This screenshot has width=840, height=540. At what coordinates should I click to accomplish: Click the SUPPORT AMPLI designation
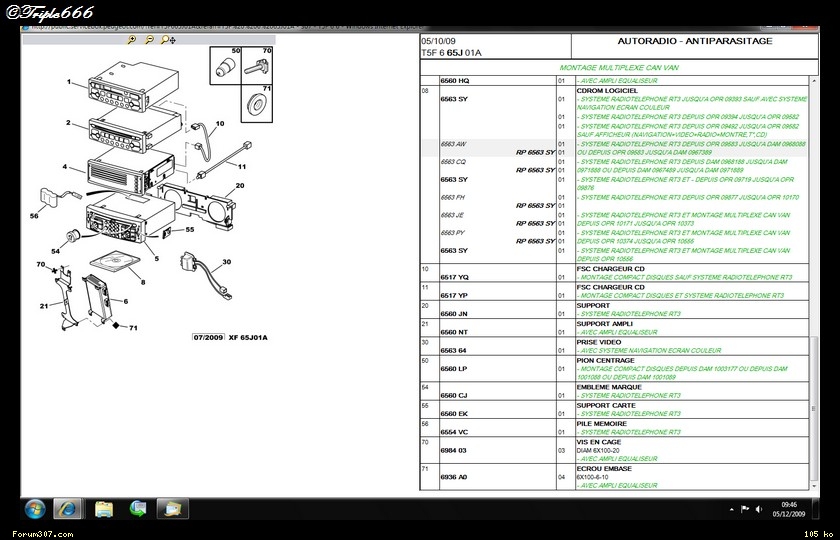[x=604, y=324]
